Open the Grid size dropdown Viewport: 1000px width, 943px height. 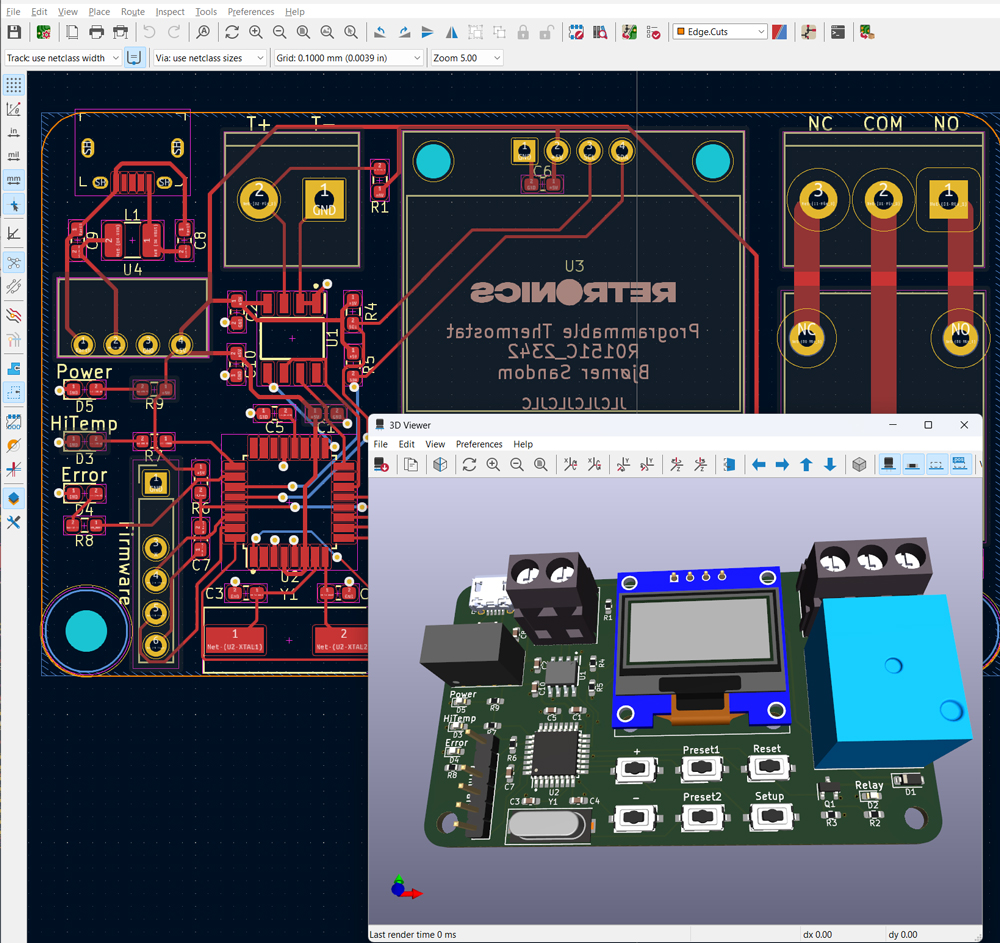point(348,58)
